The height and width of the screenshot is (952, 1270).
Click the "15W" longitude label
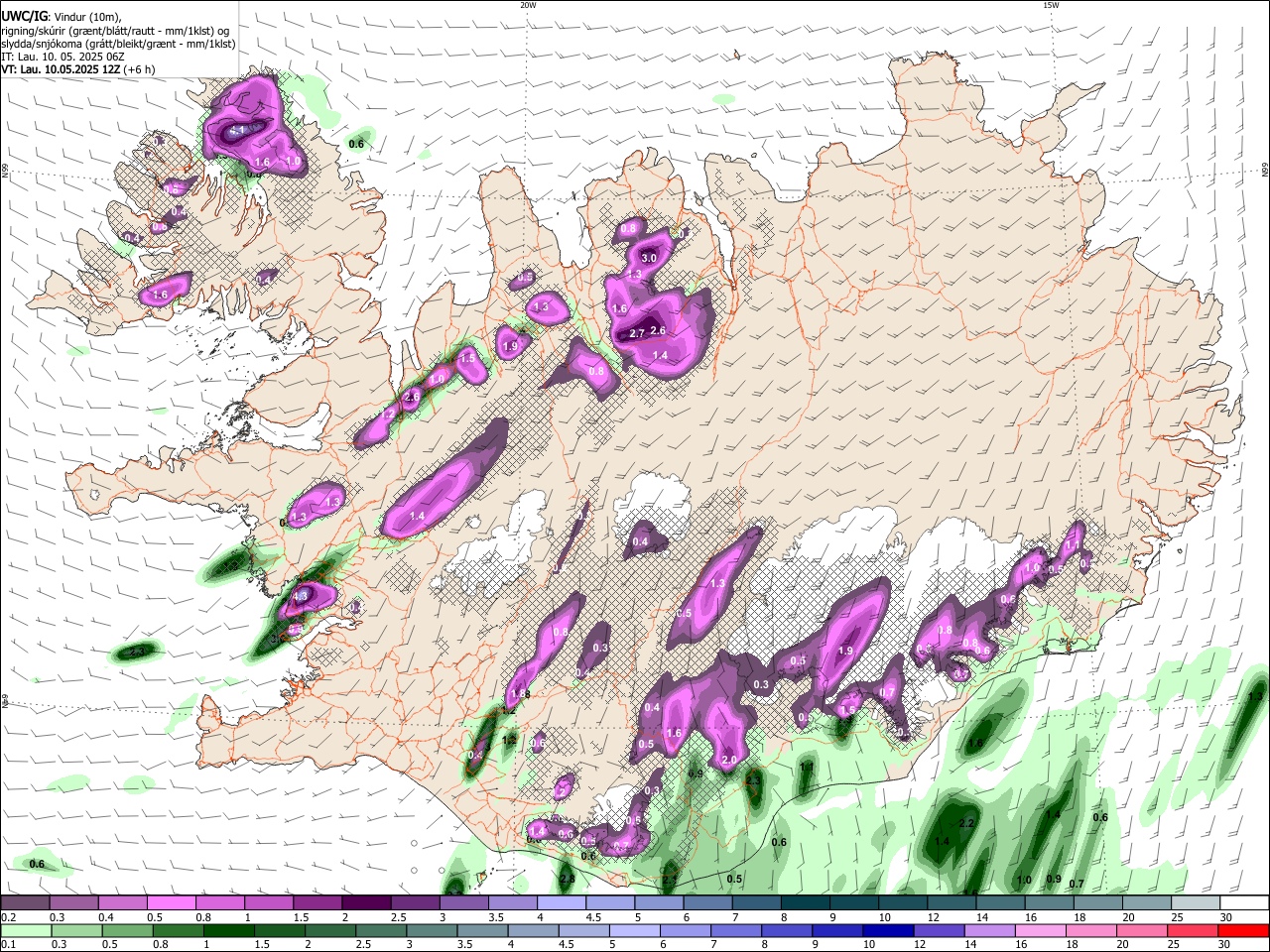pos(1051,5)
